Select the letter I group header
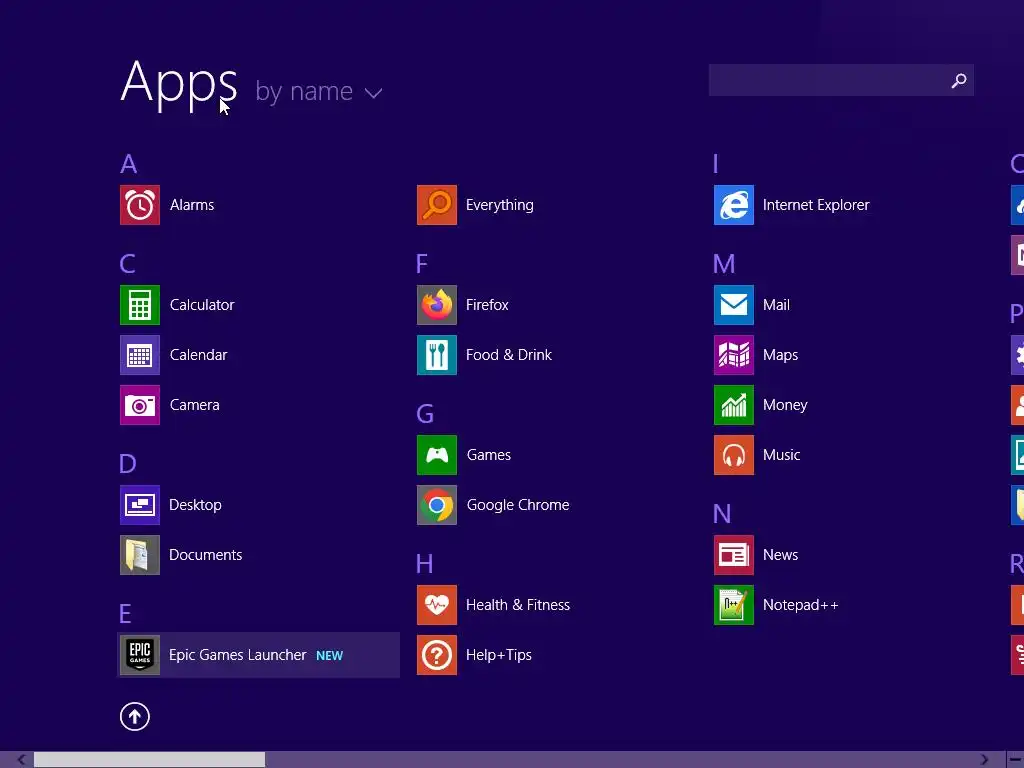The height and width of the screenshot is (768, 1024). tap(716, 164)
